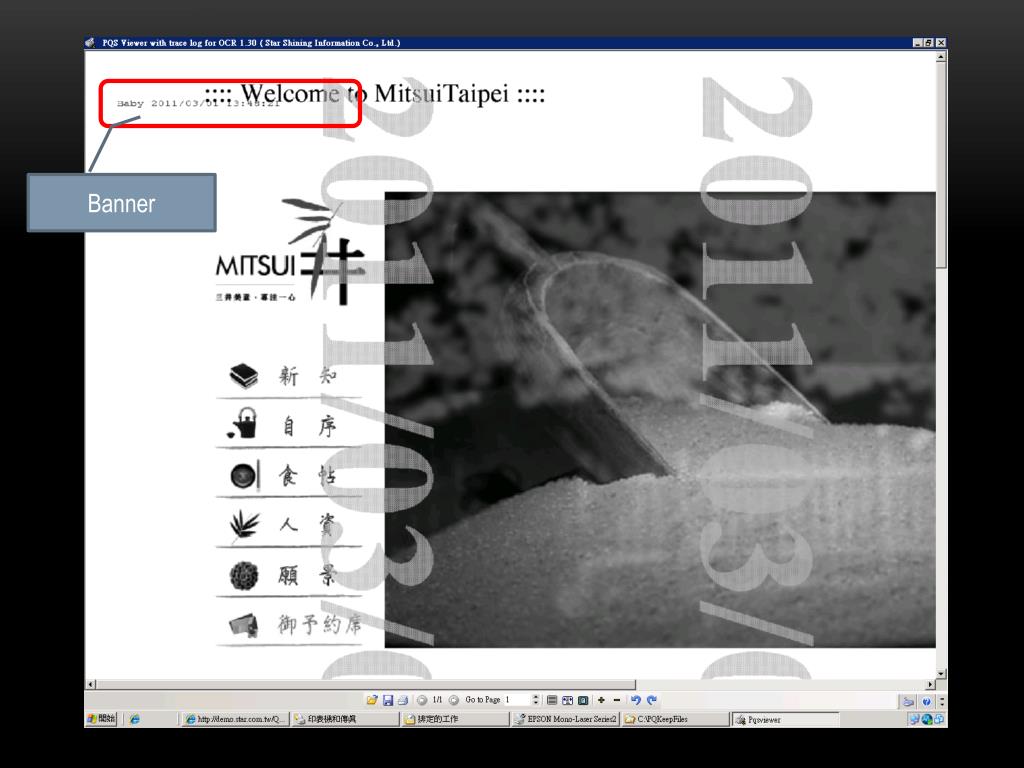Print the page using the toolbar printer icon
1024x768 pixels.
pos(403,700)
